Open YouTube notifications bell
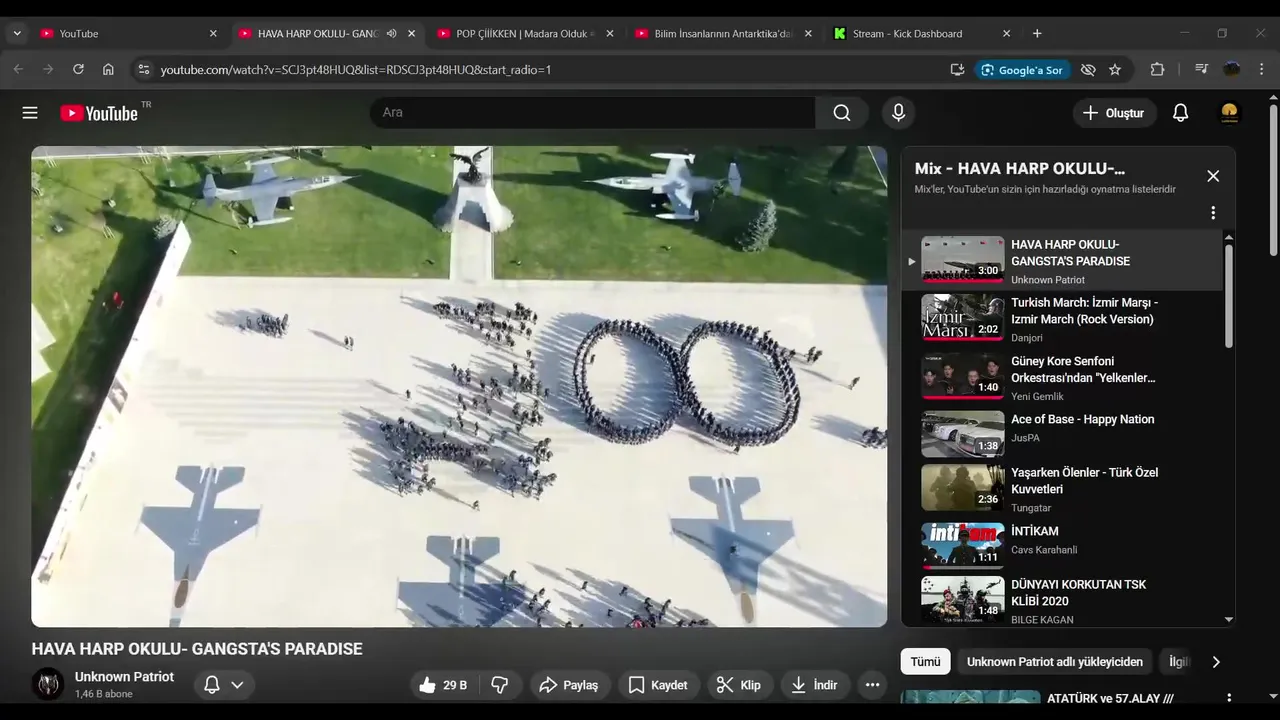Screen dimensions: 1280x720 pos(1180,113)
